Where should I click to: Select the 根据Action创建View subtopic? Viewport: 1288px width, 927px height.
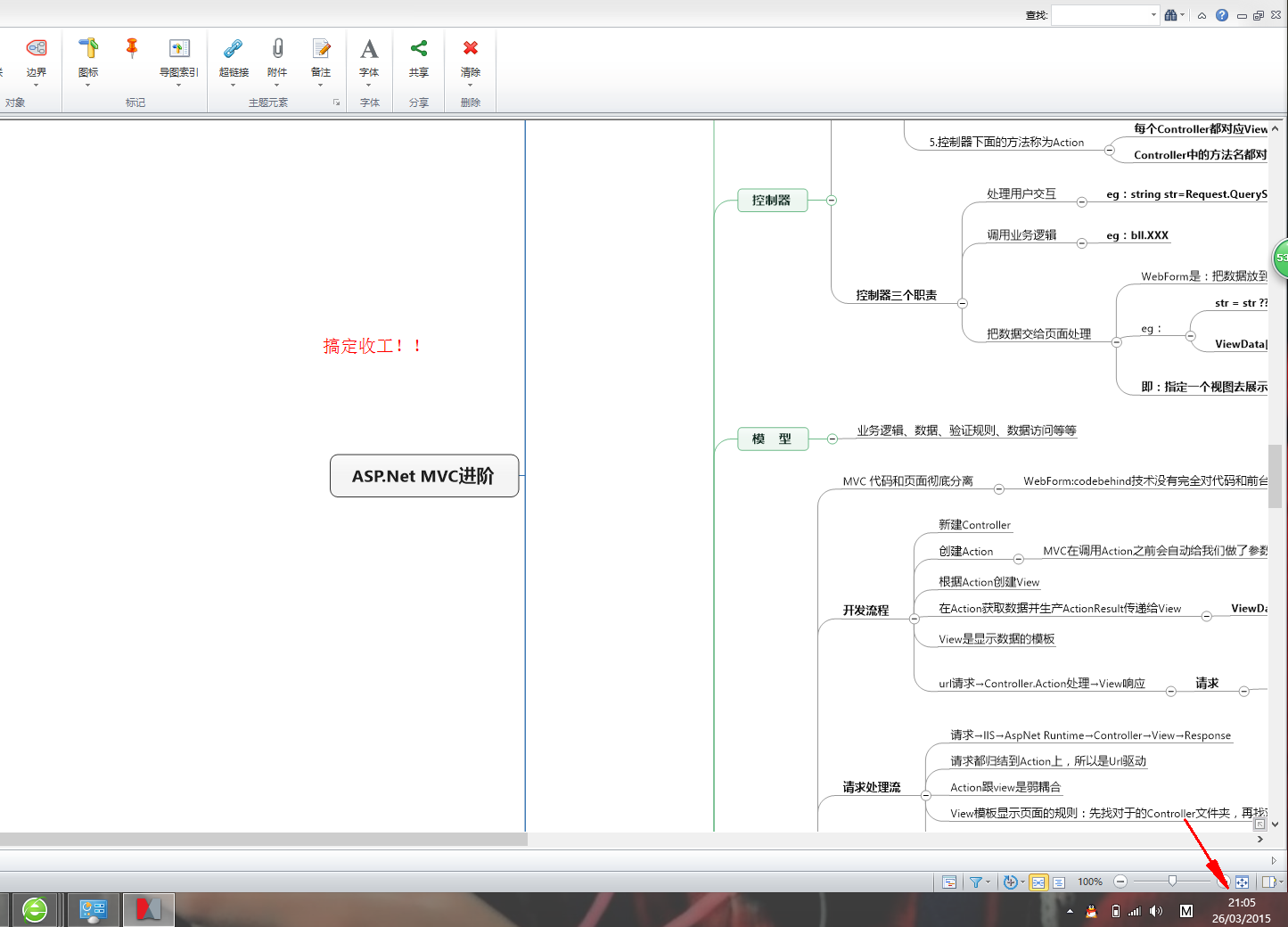[989, 582]
